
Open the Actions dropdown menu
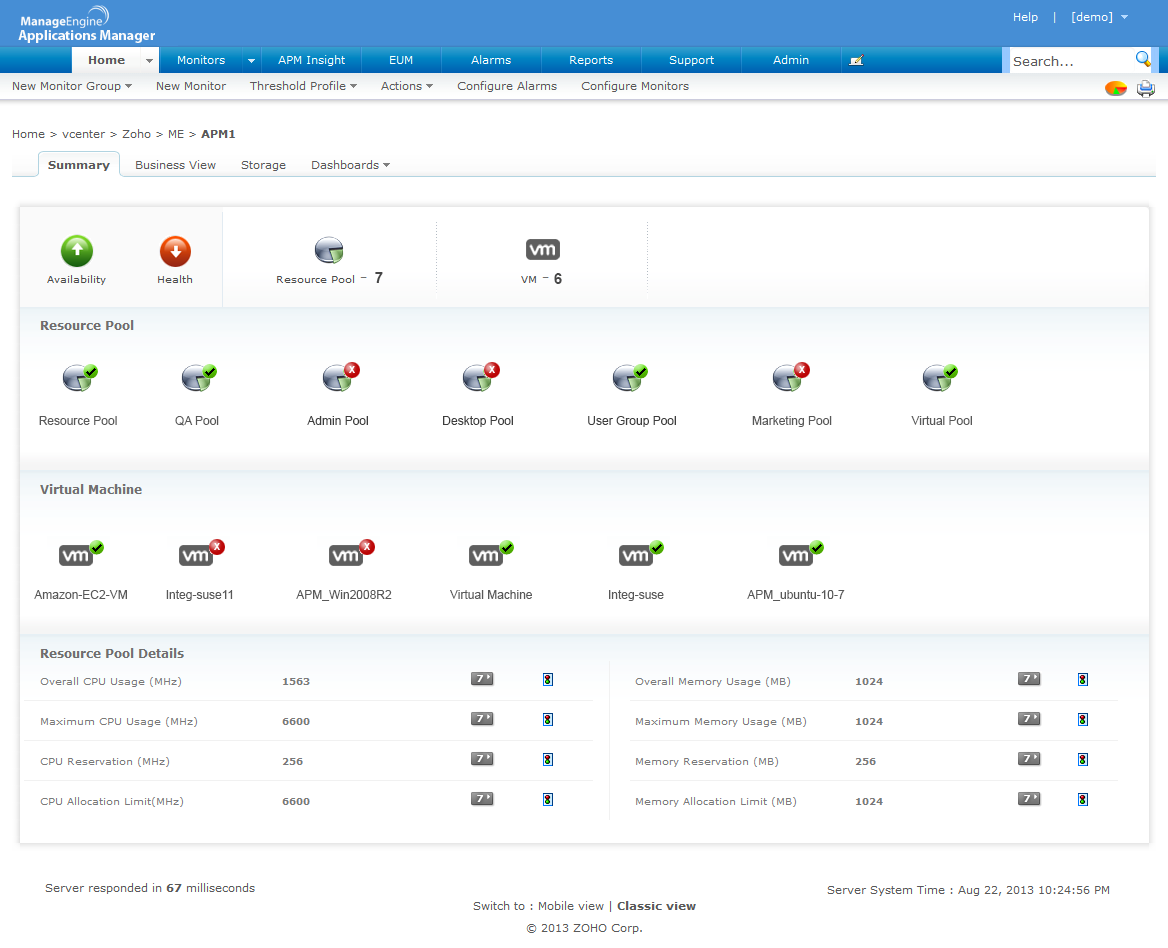[x=407, y=86]
